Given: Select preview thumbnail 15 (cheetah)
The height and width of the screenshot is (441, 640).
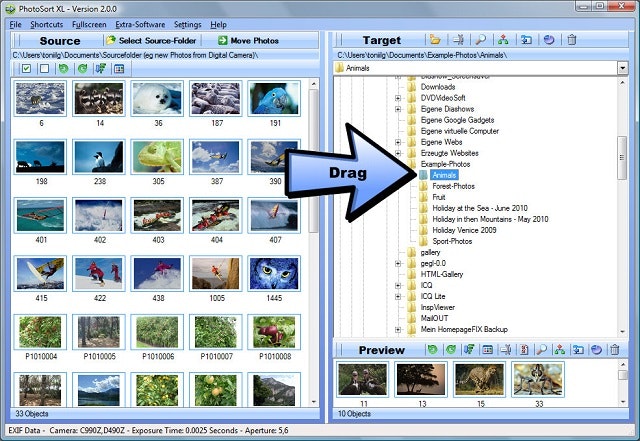Looking at the screenshot, I should point(480,379).
